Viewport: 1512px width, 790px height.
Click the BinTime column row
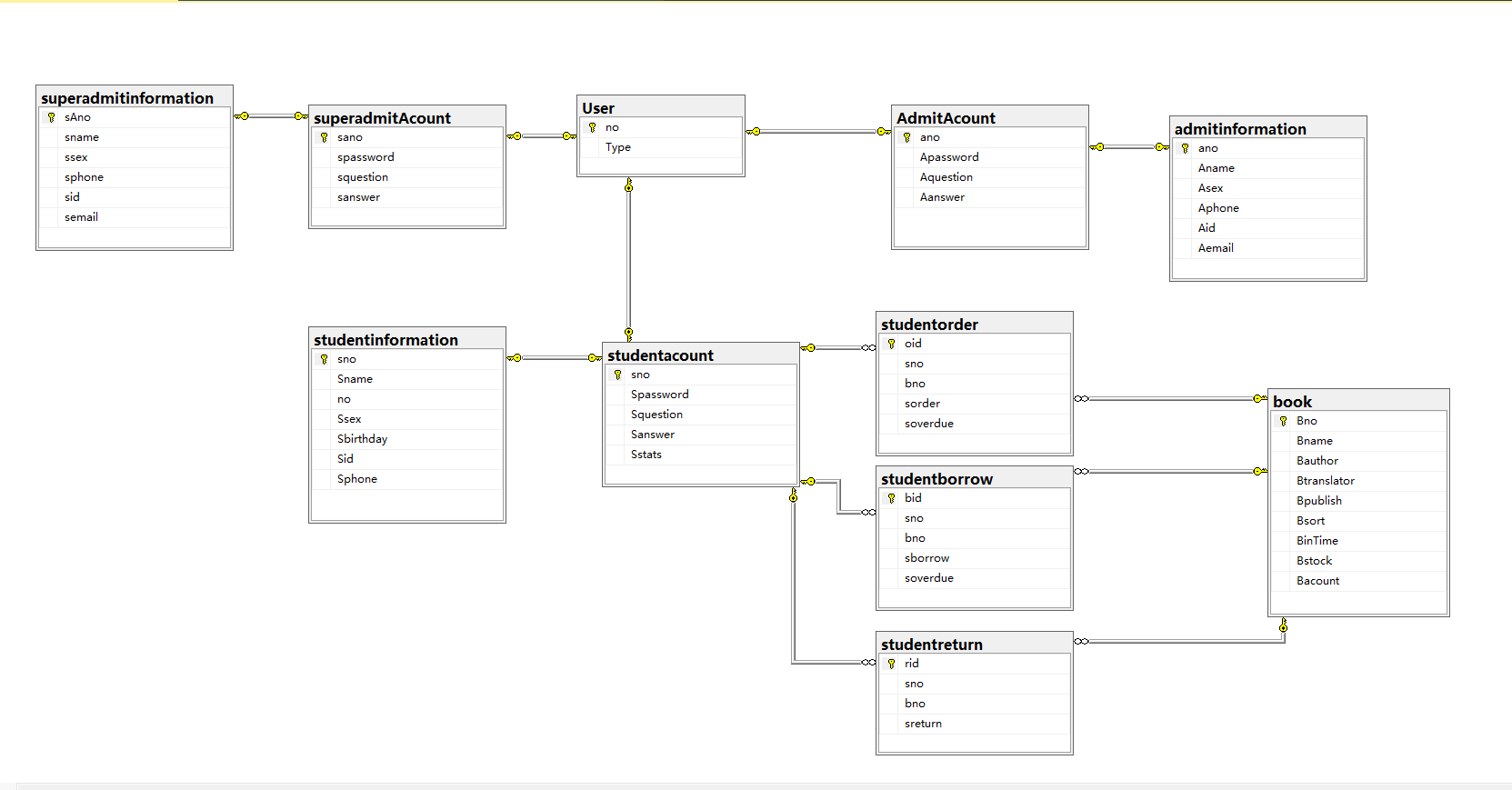tap(1358, 541)
